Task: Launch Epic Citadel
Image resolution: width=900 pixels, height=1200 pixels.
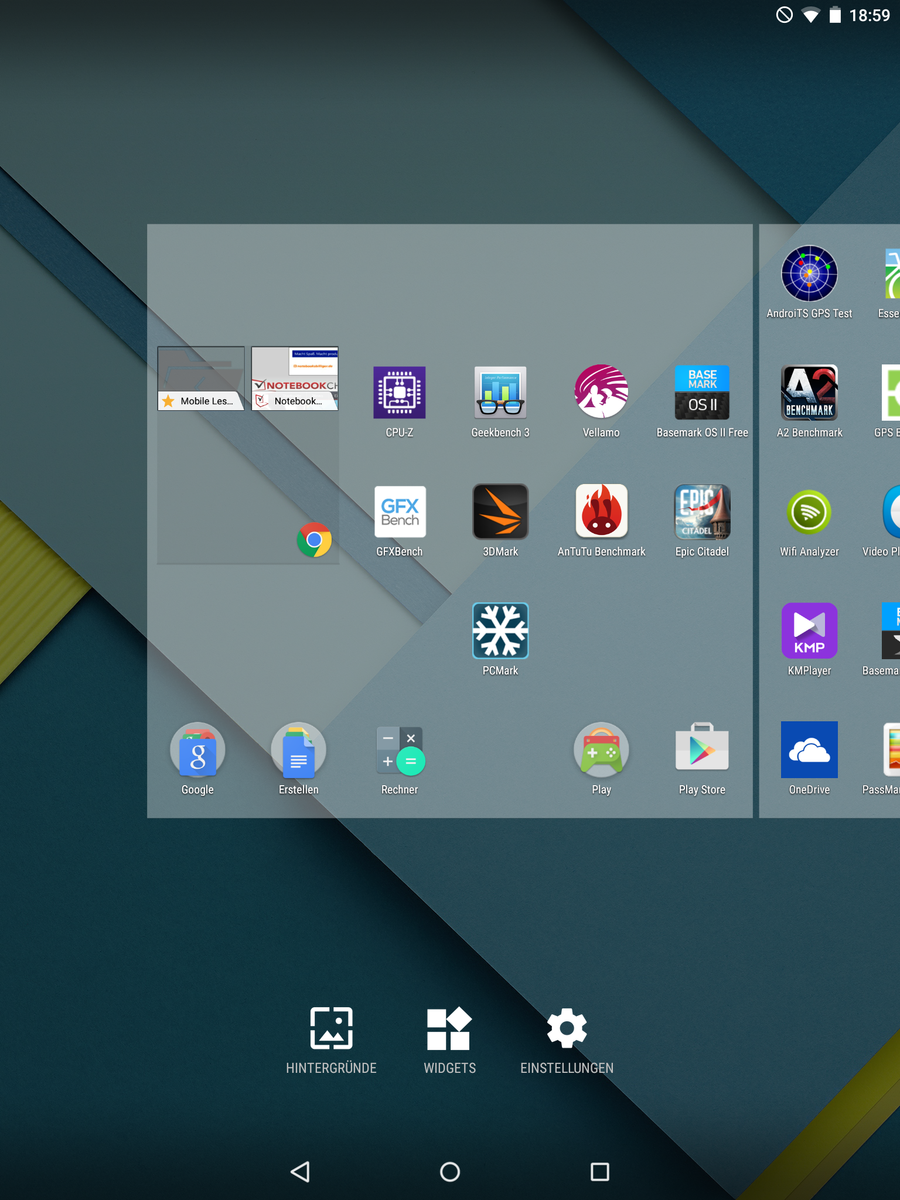Action: click(x=702, y=512)
